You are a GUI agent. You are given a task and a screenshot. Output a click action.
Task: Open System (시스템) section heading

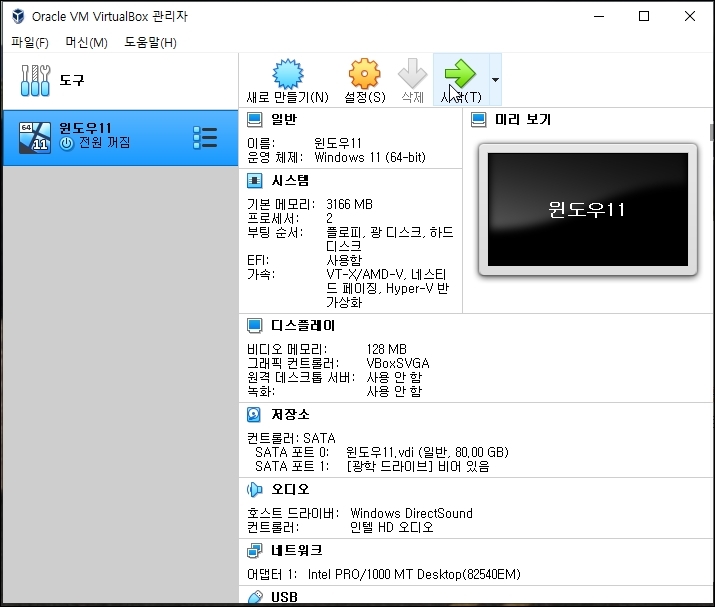[290, 181]
